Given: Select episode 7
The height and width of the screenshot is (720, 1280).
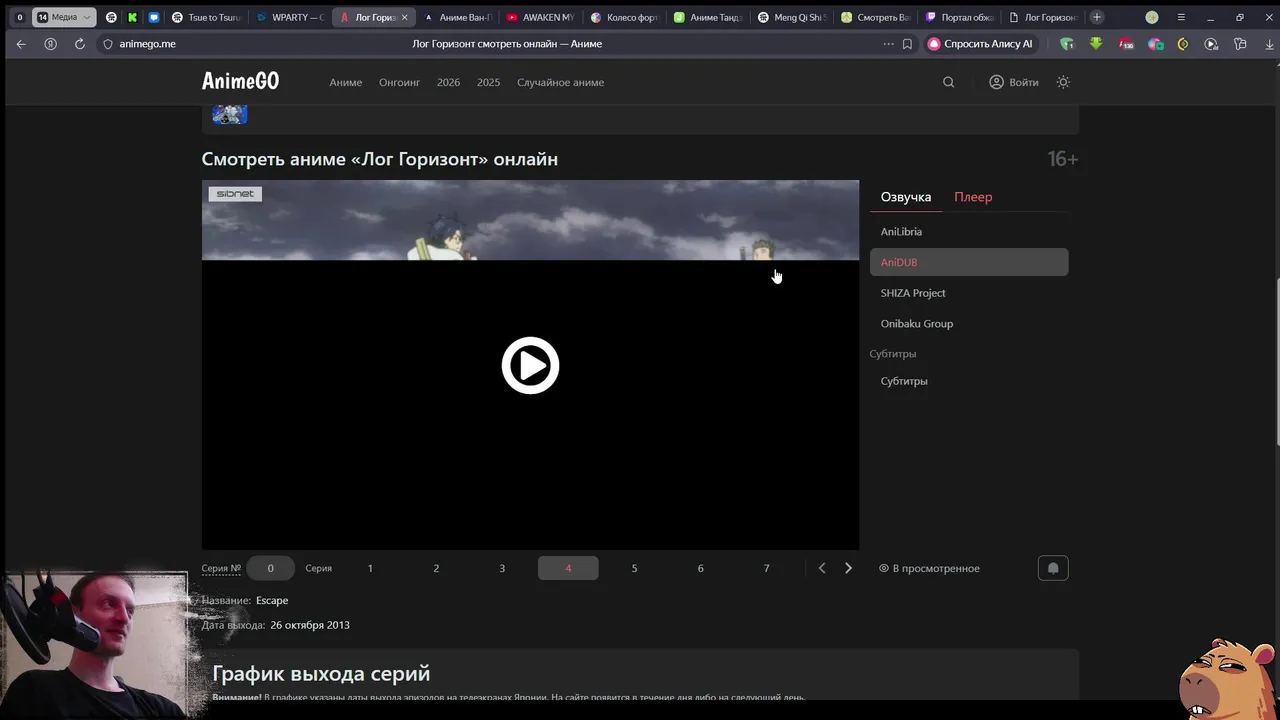Looking at the screenshot, I should 766,568.
